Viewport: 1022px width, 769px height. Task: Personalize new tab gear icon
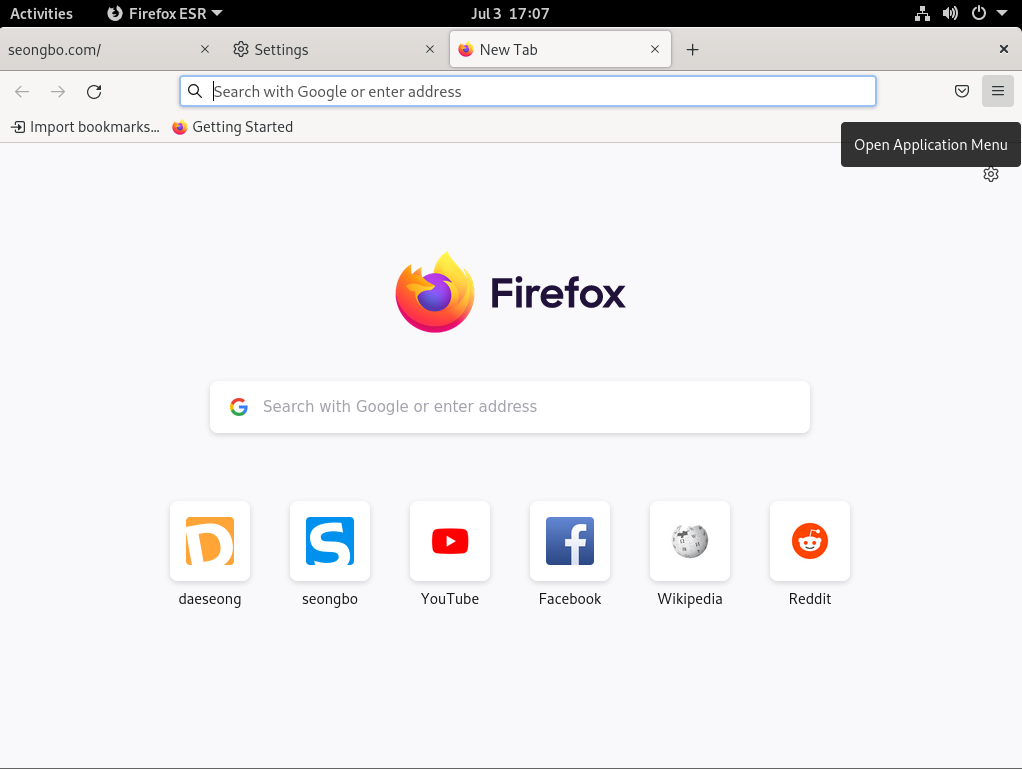991,175
